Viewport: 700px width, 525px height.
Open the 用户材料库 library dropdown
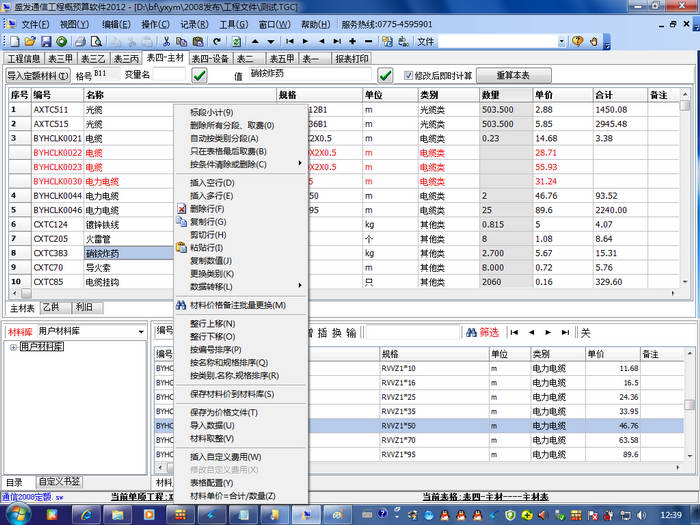pyautogui.click(x=141, y=332)
